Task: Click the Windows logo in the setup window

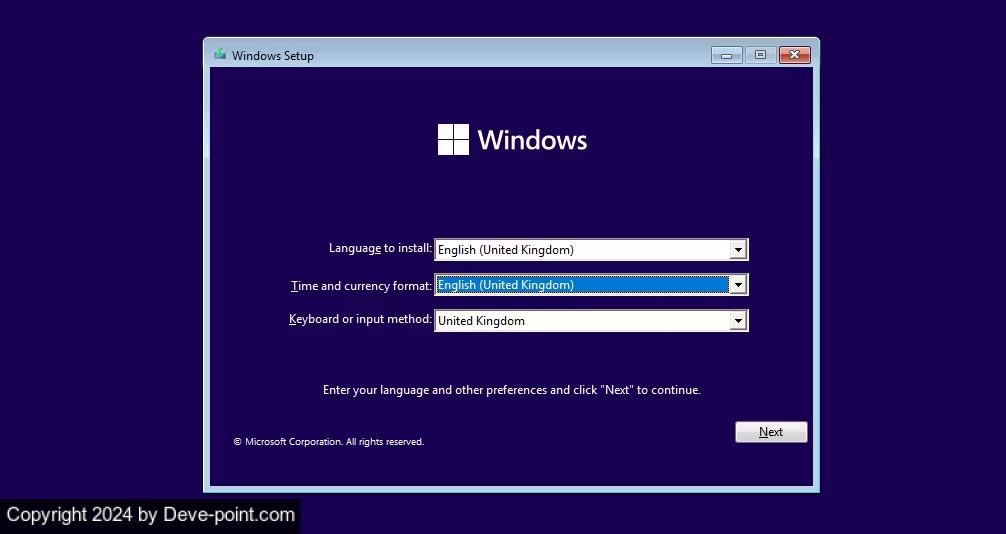Action: pos(512,139)
